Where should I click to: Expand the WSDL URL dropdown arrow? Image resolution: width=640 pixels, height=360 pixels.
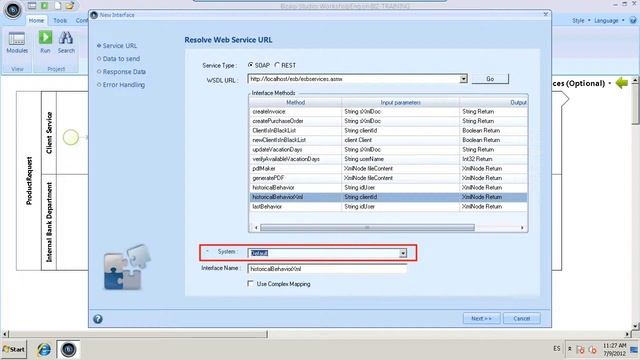pos(463,79)
